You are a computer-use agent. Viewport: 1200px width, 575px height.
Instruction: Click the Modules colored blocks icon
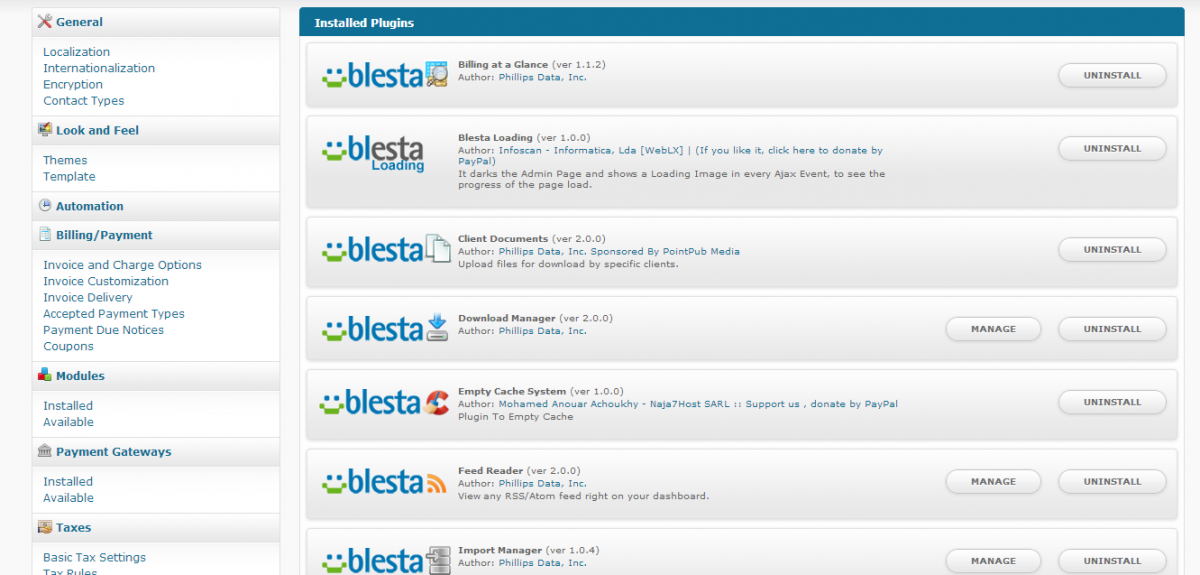(x=44, y=375)
